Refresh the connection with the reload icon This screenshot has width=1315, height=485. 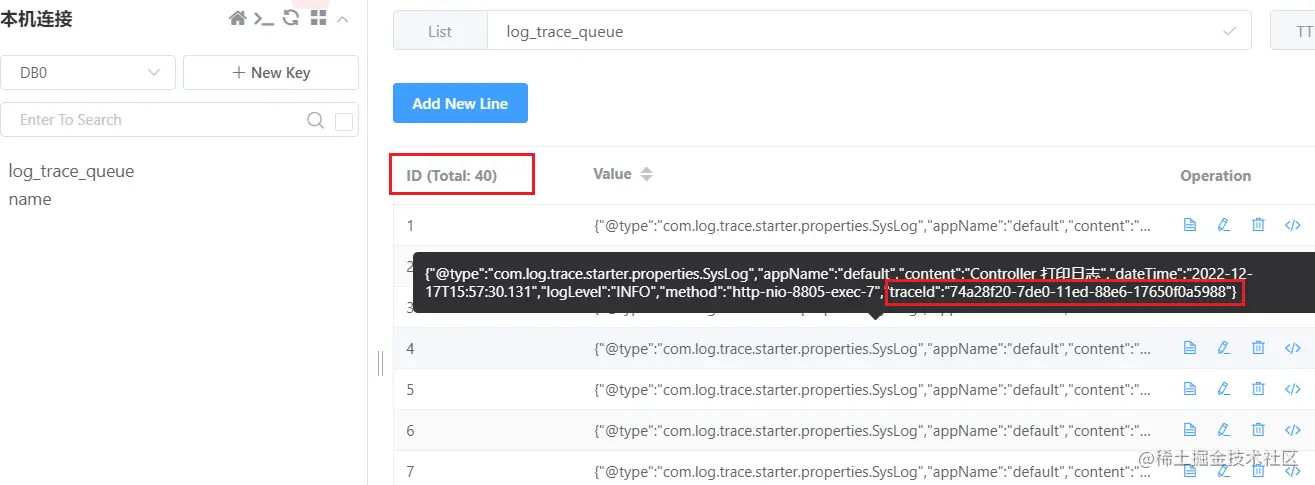point(291,18)
